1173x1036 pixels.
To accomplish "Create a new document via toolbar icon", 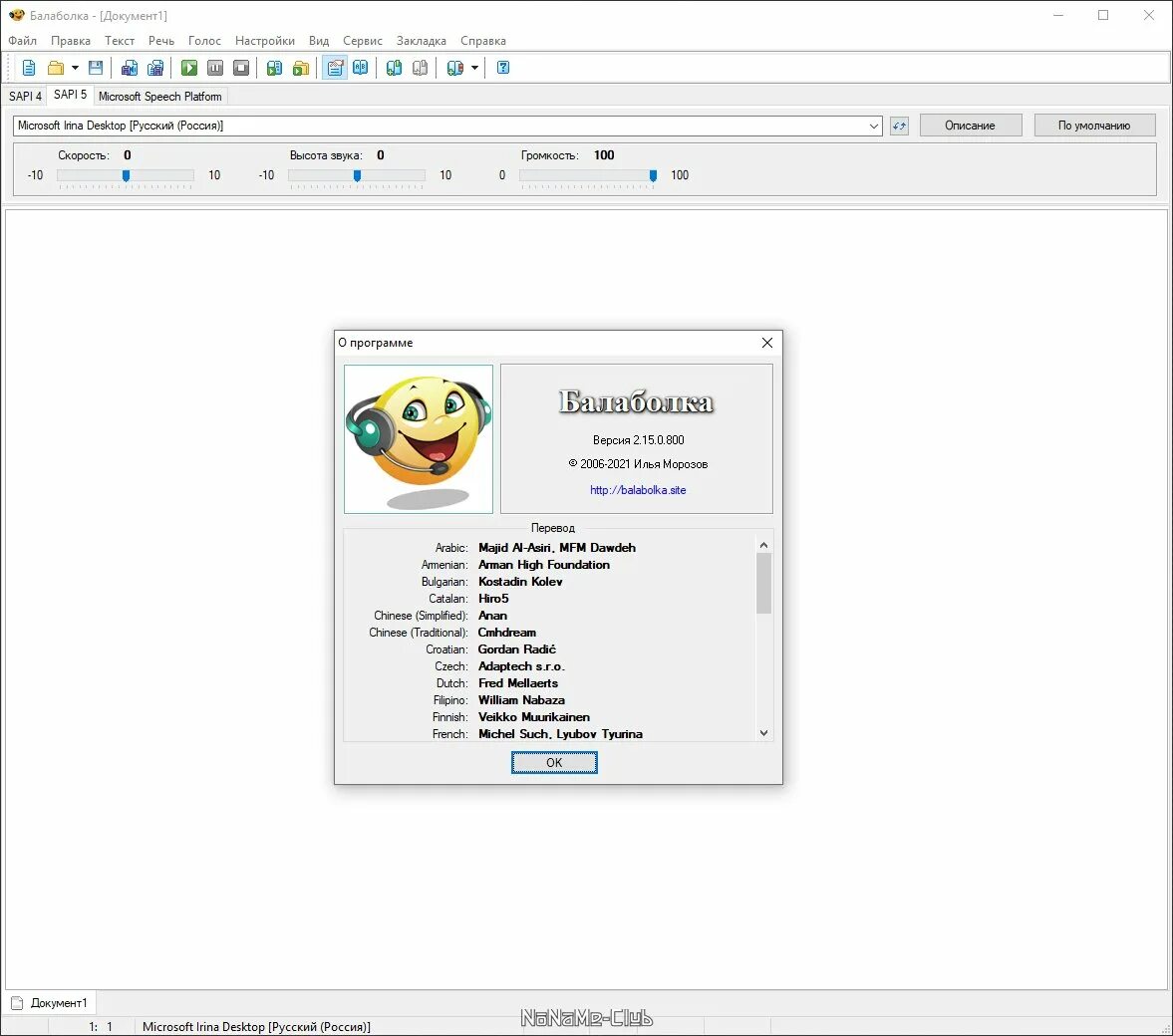I will [29, 68].
